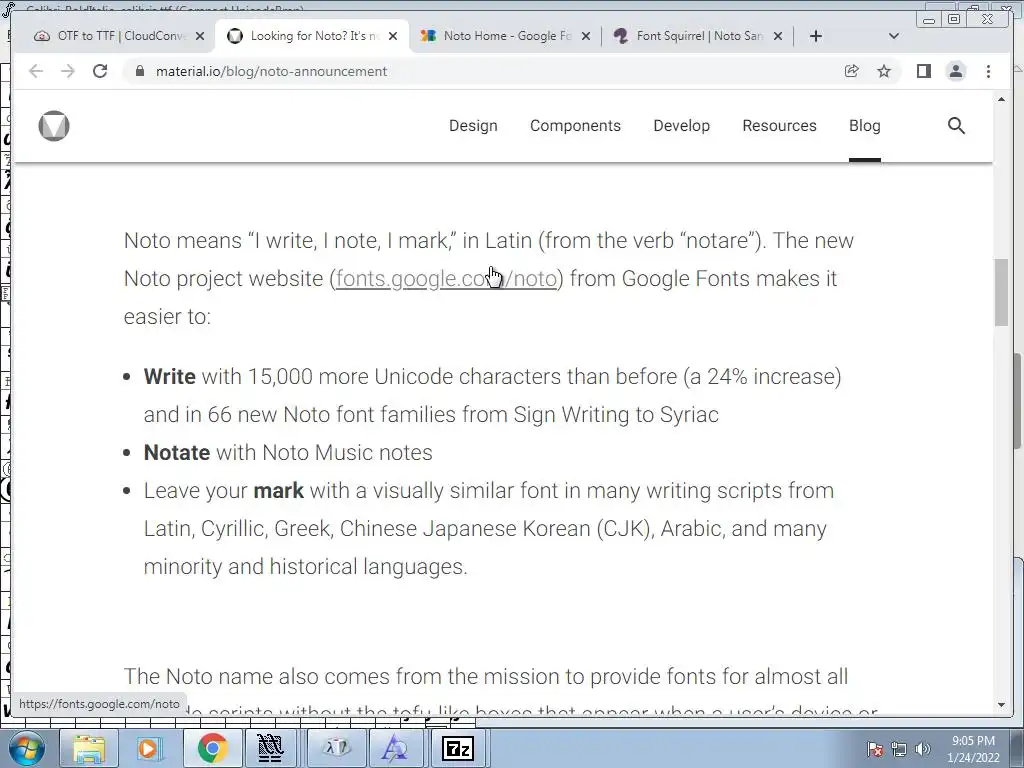Click the browser Forward arrow
Screen dimensions: 1024x768
pyautogui.click(x=67, y=71)
